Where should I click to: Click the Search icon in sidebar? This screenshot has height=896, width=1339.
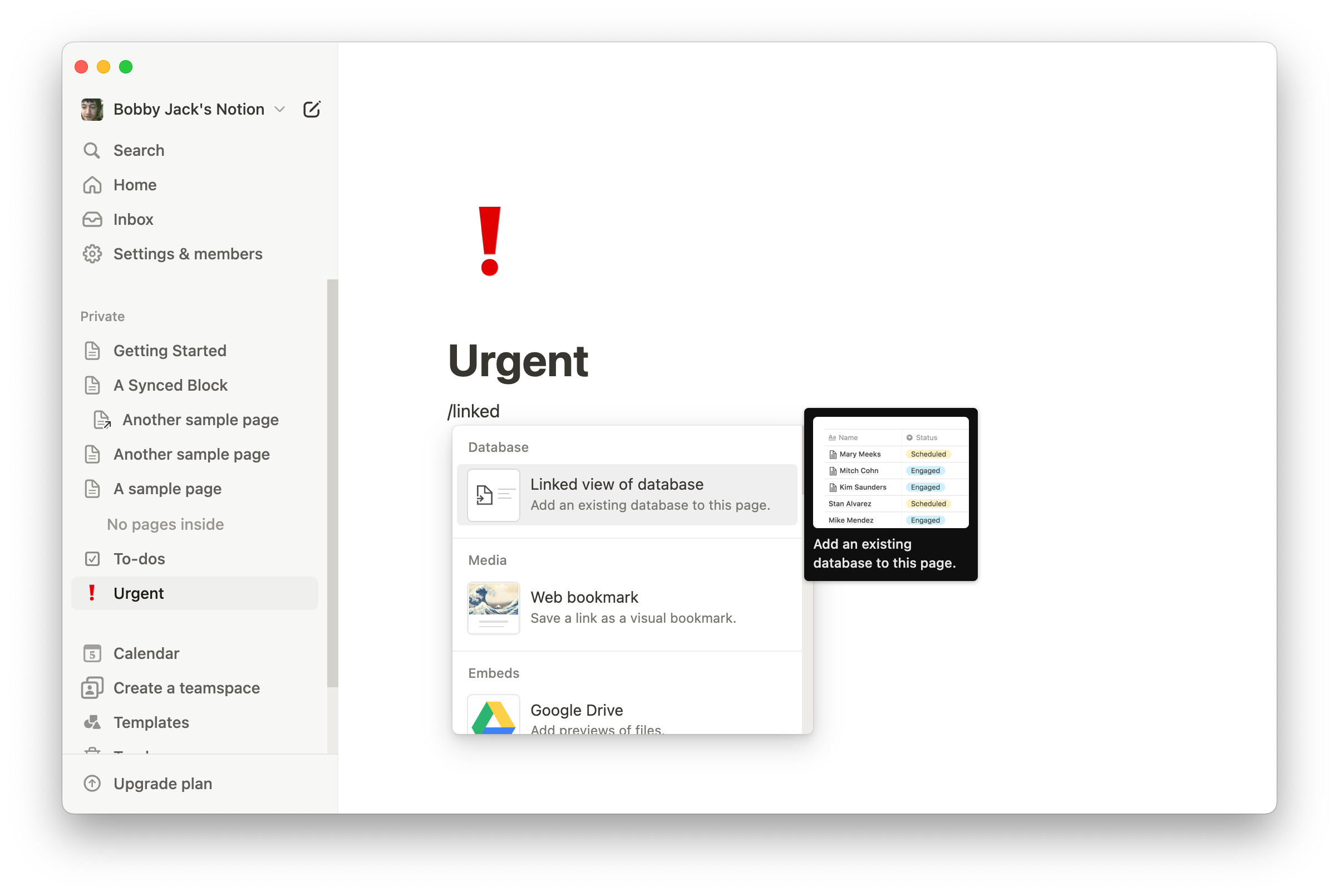(94, 150)
